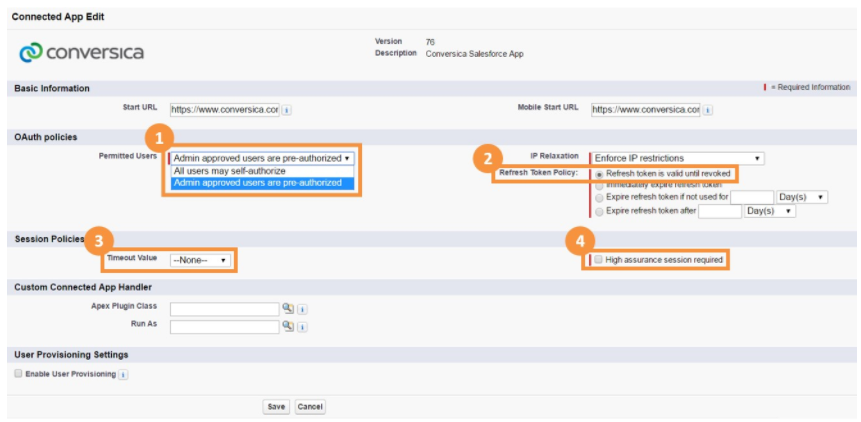This screenshot has width=861, height=422.
Task: Select Immediately expire refresh token option
Action: (599, 185)
